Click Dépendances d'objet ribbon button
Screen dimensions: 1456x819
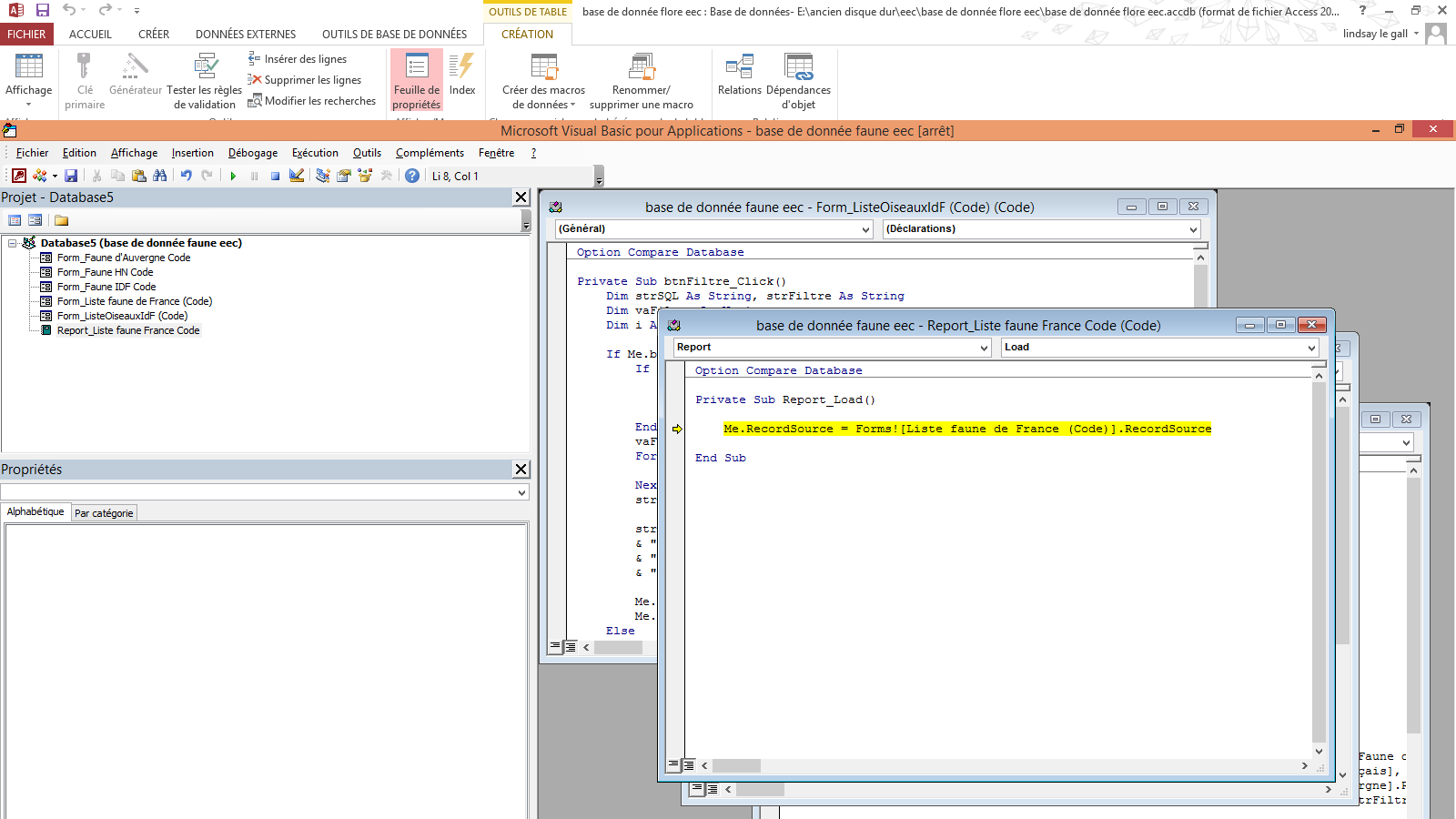pos(799,81)
